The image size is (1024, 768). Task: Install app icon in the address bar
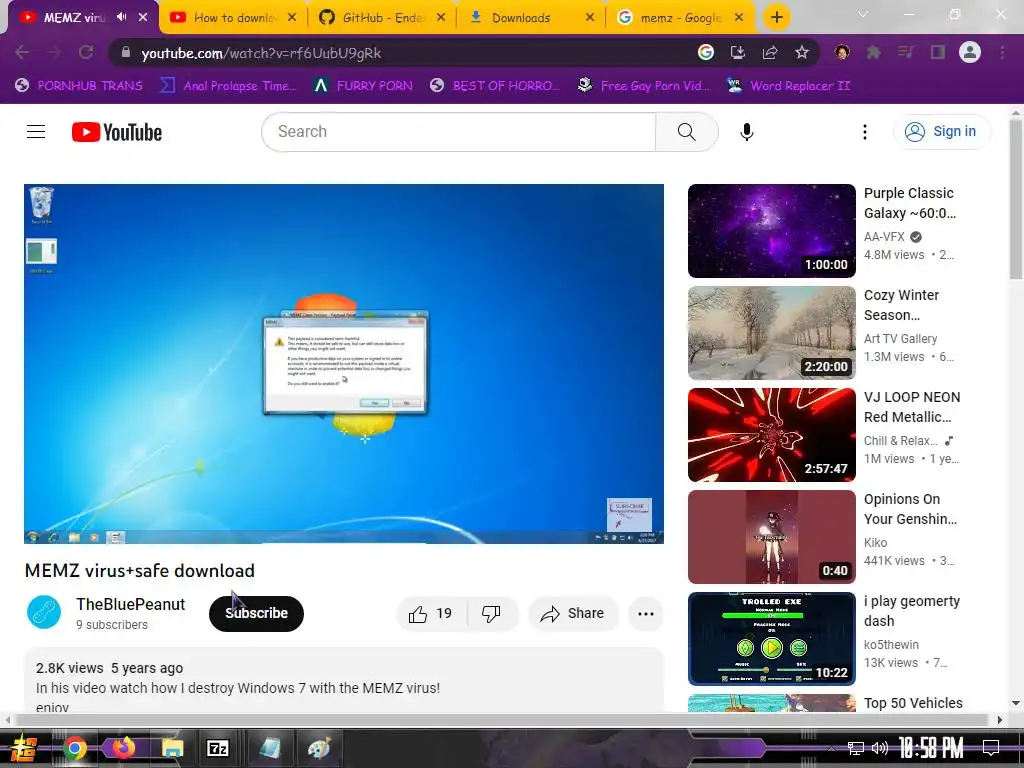(x=738, y=53)
